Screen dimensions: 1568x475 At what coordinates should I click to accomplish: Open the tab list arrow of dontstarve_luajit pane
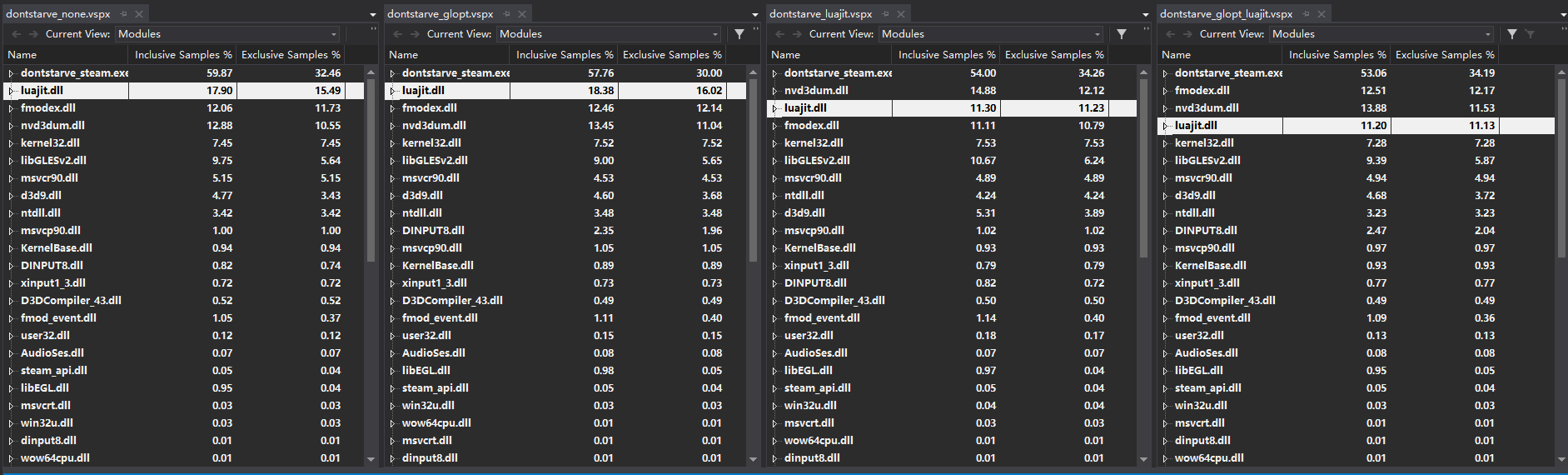click(1146, 15)
